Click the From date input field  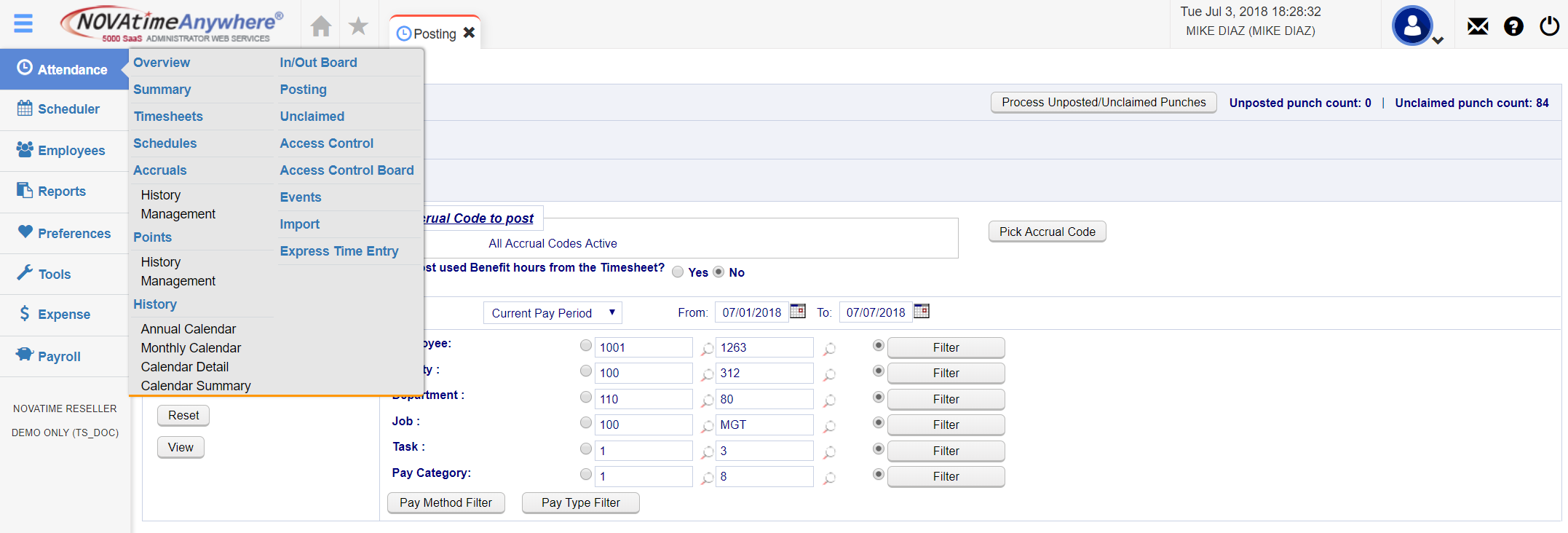[x=751, y=312]
